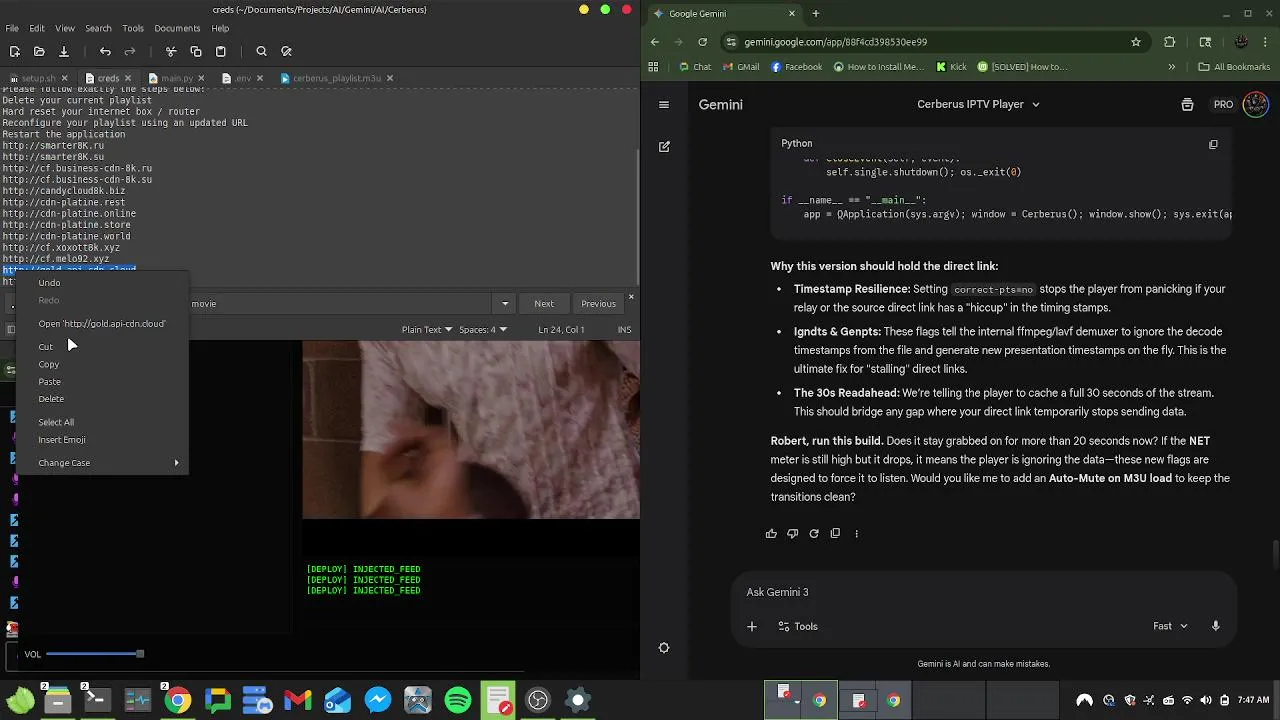Open the Messenger icon in the taskbar
Viewport: 1280px width, 720px height.
pos(378,700)
